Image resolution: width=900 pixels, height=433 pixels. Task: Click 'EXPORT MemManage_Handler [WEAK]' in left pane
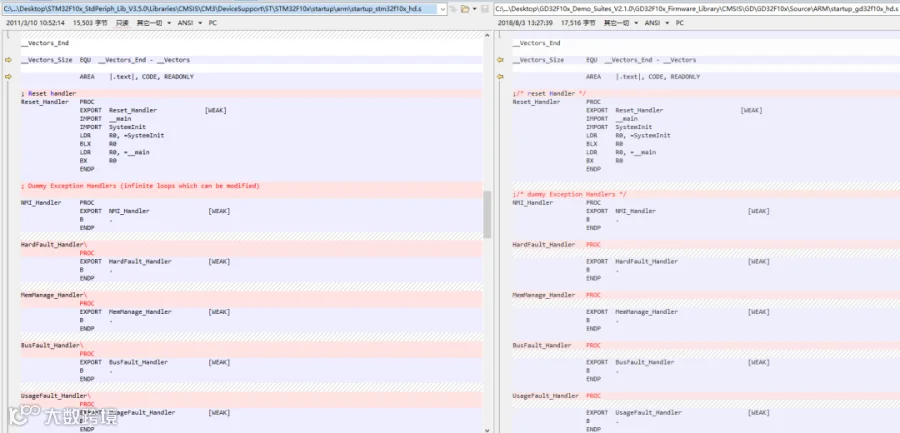(x=155, y=312)
